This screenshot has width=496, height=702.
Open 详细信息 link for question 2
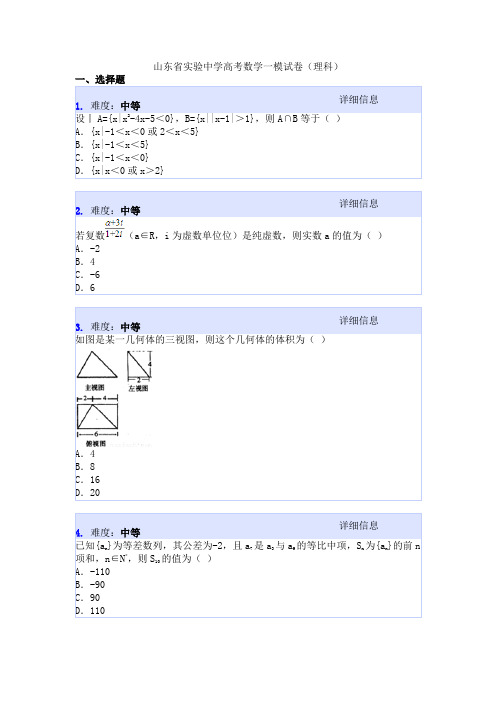click(x=359, y=204)
